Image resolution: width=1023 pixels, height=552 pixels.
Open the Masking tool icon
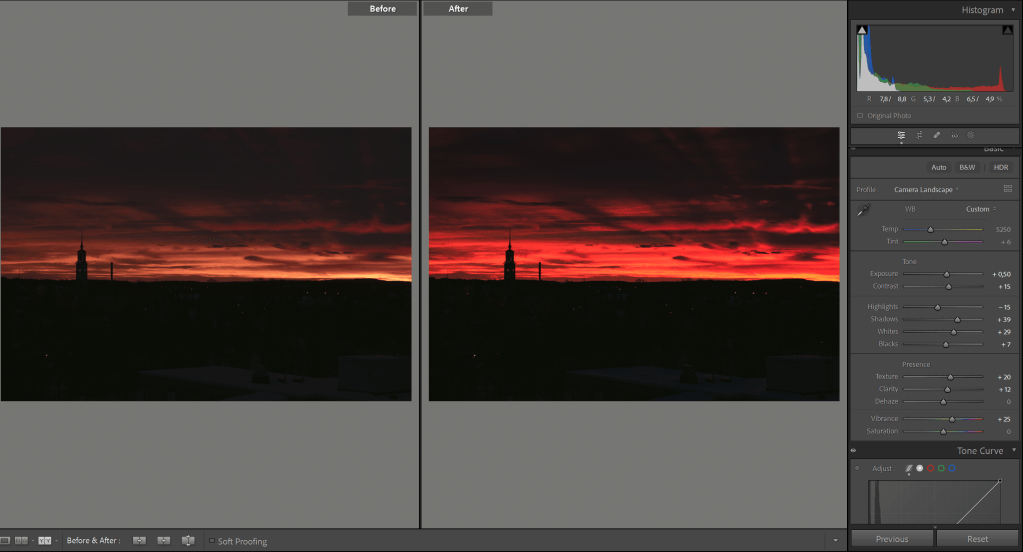[971, 135]
